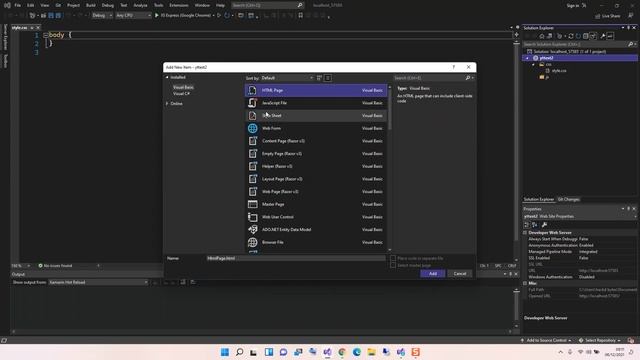This screenshot has width=640, height=360.
Task: Click the Add button
Action: pyautogui.click(x=433, y=273)
